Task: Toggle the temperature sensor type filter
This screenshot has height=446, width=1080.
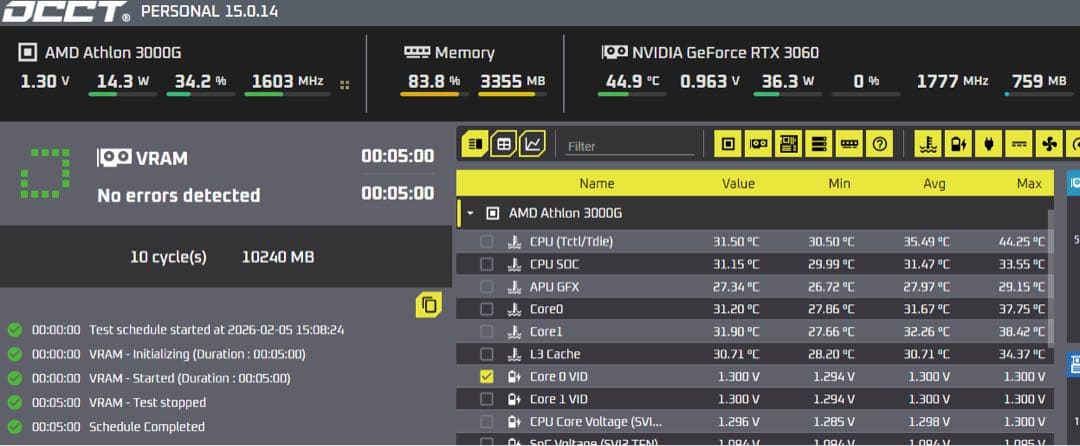Action: click(x=928, y=144)
